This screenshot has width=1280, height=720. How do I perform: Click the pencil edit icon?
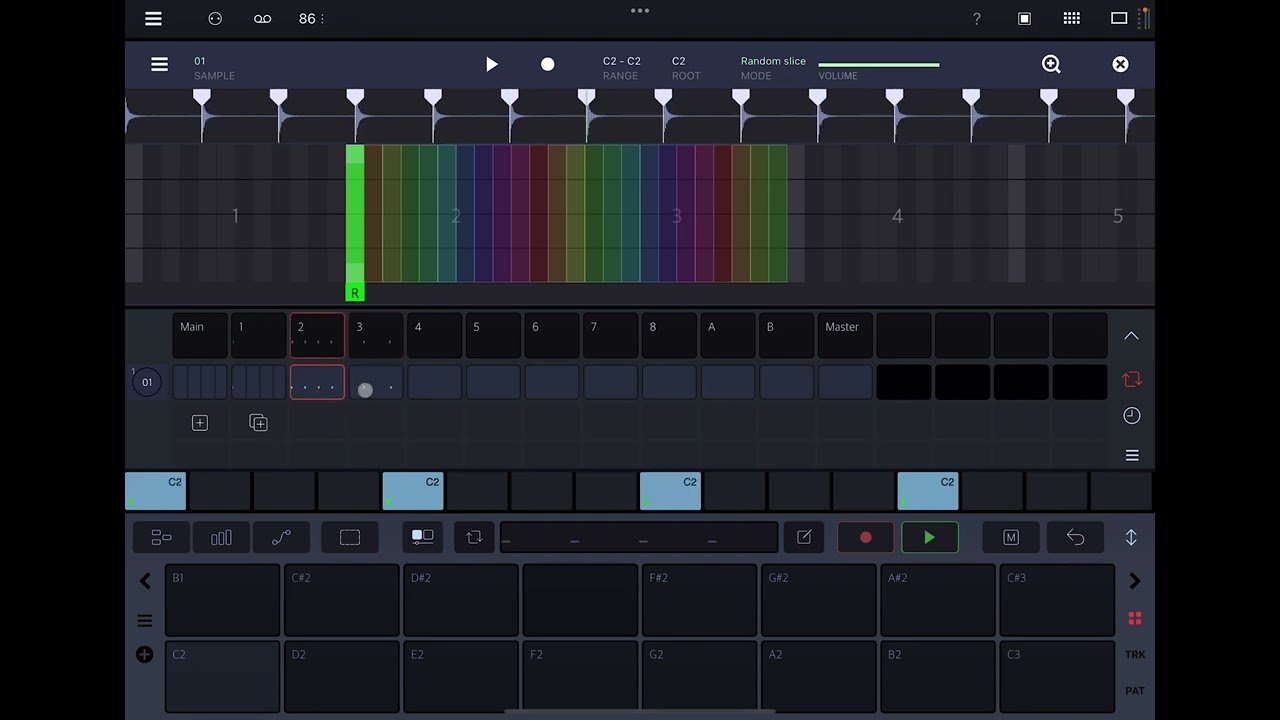coord(804,538)
